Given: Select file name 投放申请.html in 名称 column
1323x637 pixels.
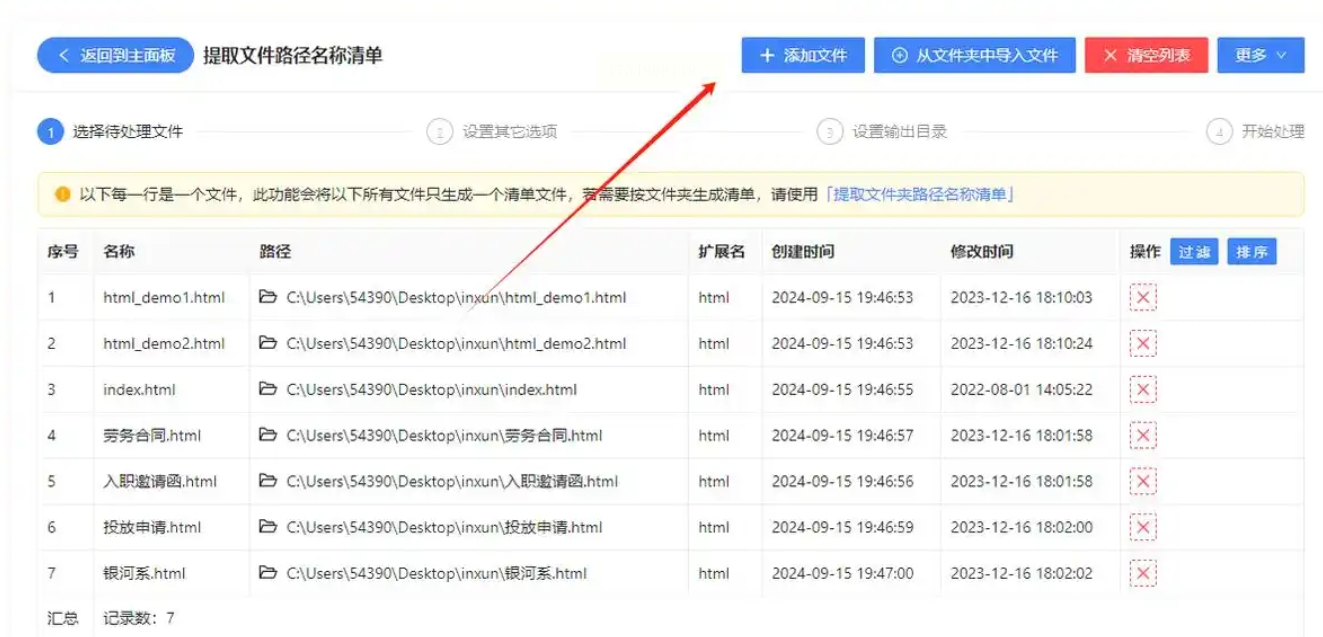Looking at the screenshot, I should (x=152, y=527).
